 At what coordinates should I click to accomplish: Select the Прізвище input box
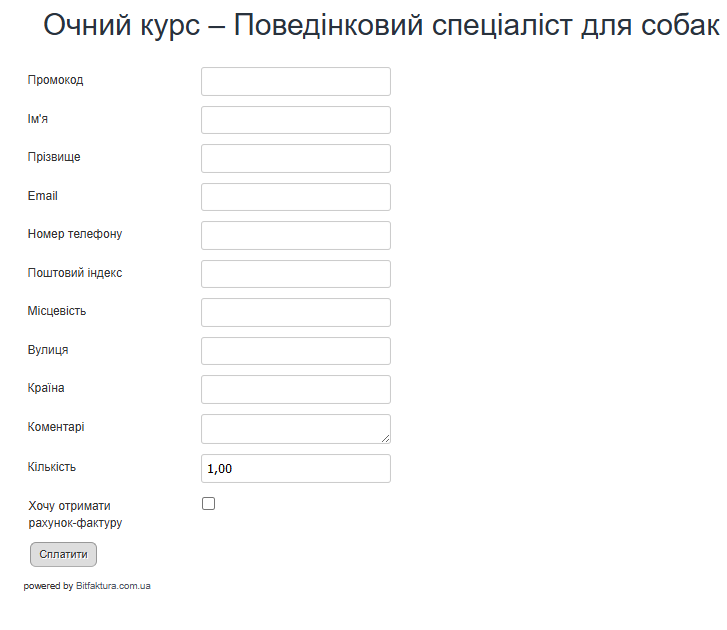click(295, 158)
